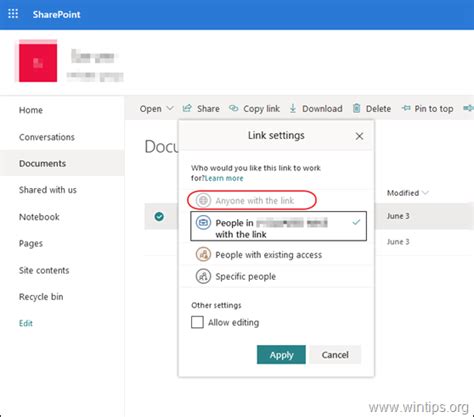474x417 pixels.
Task: Choose 'People with existing access' option
Action: tap(276, 255)
